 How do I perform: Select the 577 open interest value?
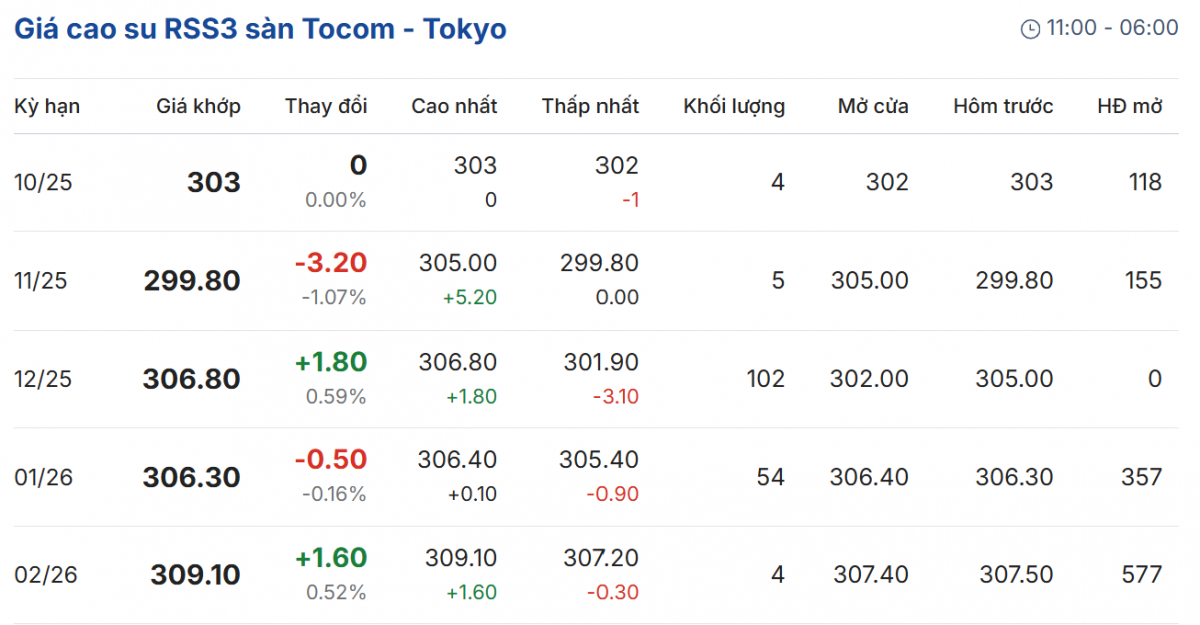[1141, 575]
